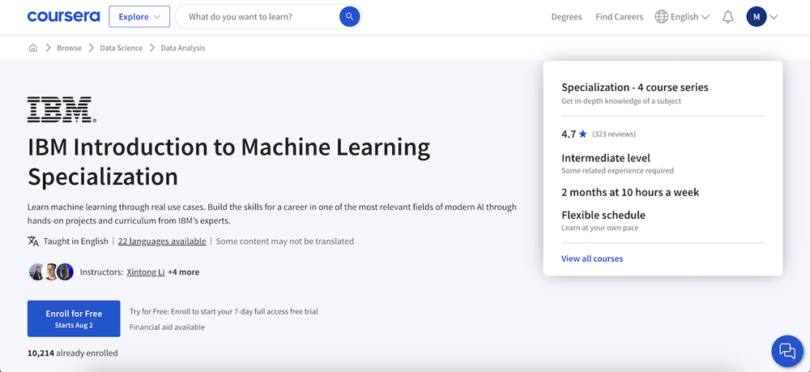Click the 'Taught in English' label
Viewport: 810px width, 372px height.
tap(76, 241)
